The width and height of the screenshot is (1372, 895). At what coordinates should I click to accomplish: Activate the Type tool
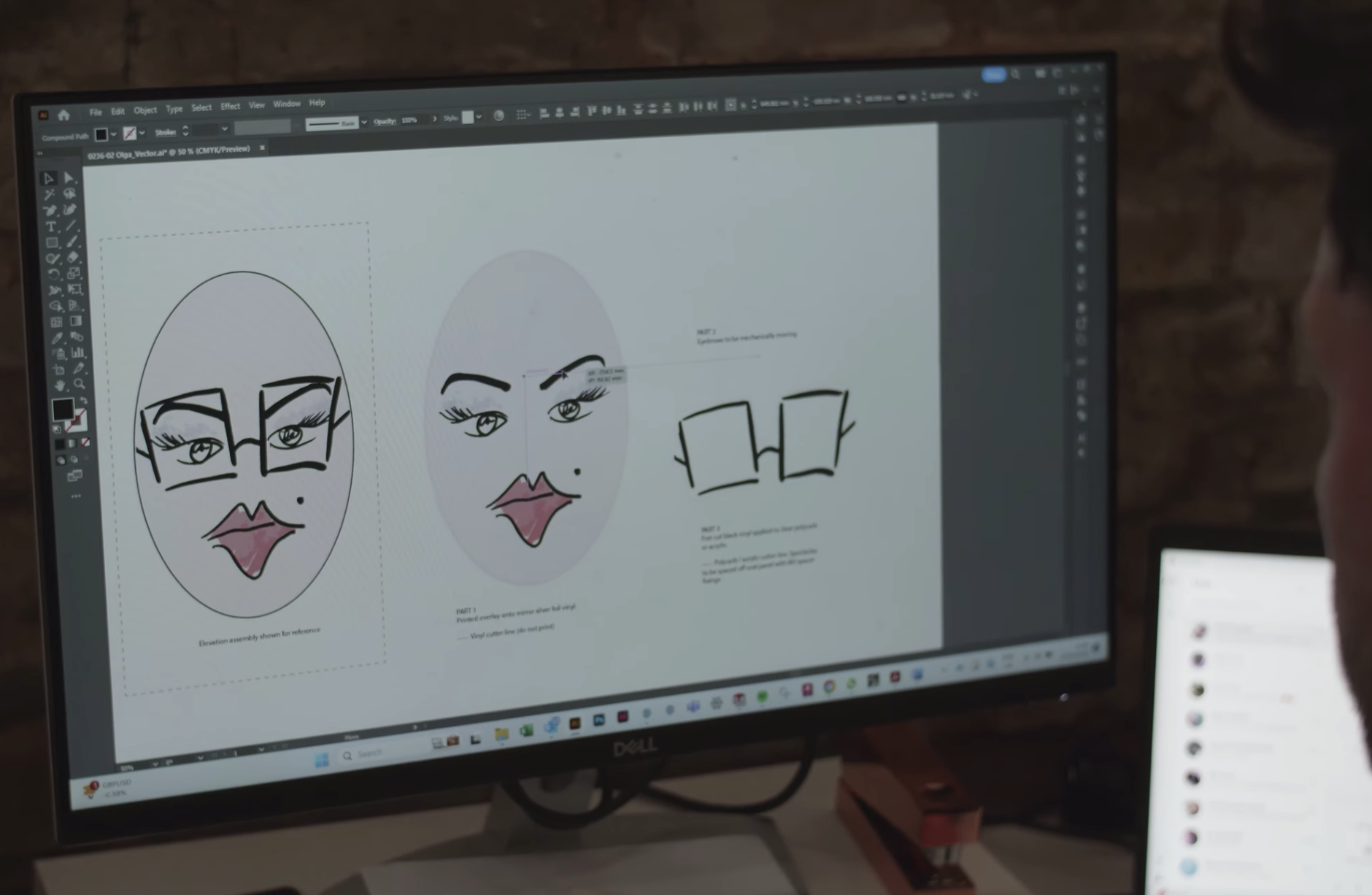point(50,227)
